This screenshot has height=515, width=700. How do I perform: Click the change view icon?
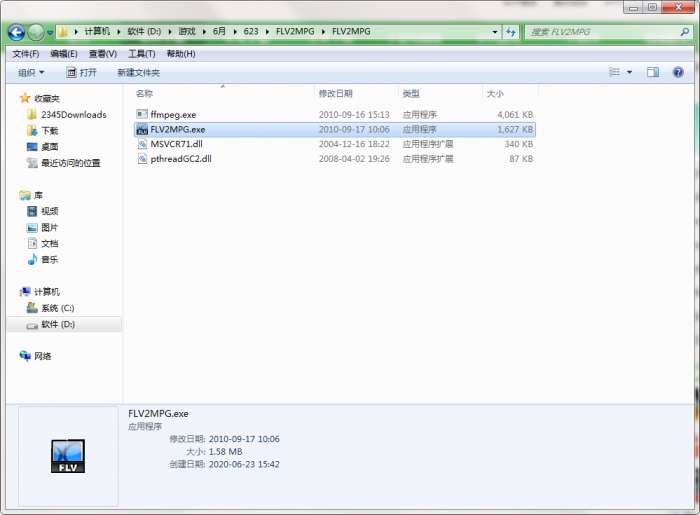(x=614, y=72)
